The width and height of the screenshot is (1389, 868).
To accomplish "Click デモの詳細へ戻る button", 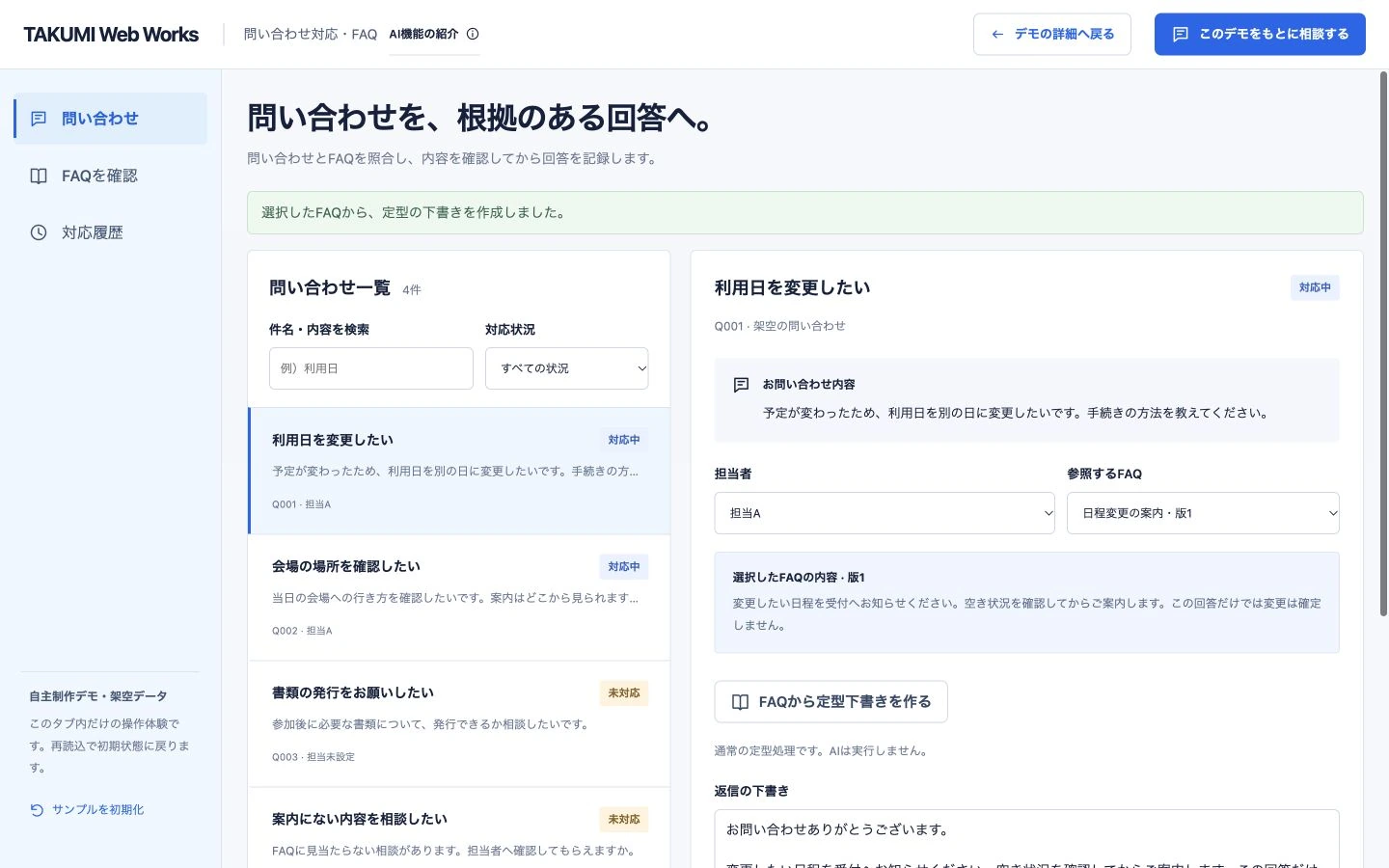I will (x=1052, y=35).
